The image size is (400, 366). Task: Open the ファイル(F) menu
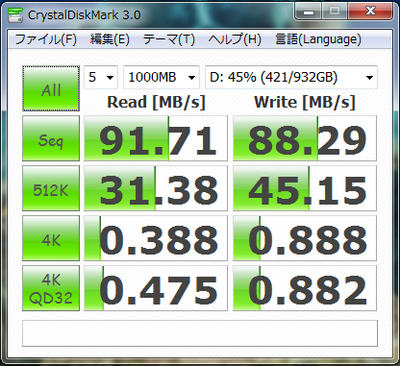[46, 40]
